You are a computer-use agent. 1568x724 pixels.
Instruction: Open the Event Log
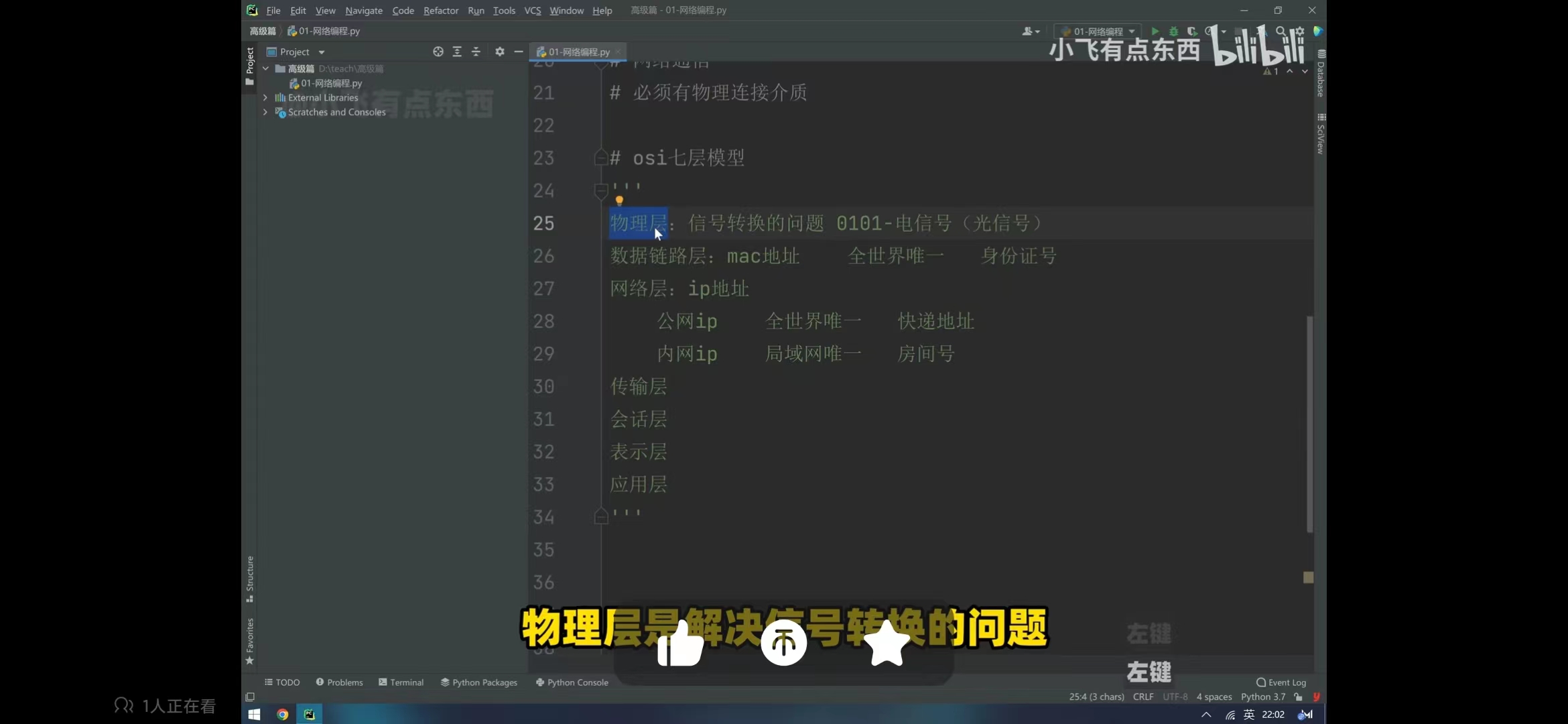click(1281, 682)
